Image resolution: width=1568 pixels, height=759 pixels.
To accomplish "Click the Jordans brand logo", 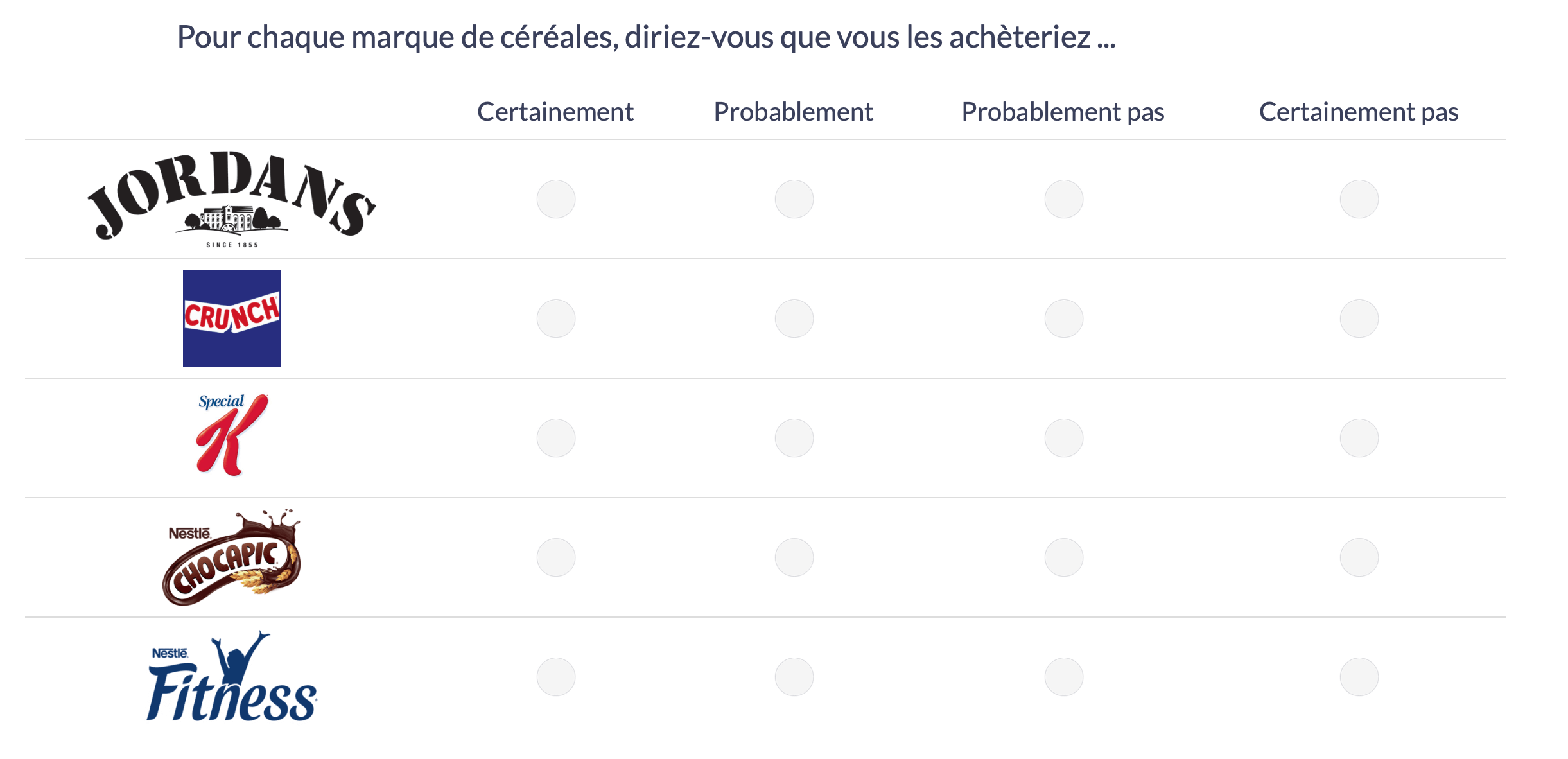I will click(x=232, y=199).
